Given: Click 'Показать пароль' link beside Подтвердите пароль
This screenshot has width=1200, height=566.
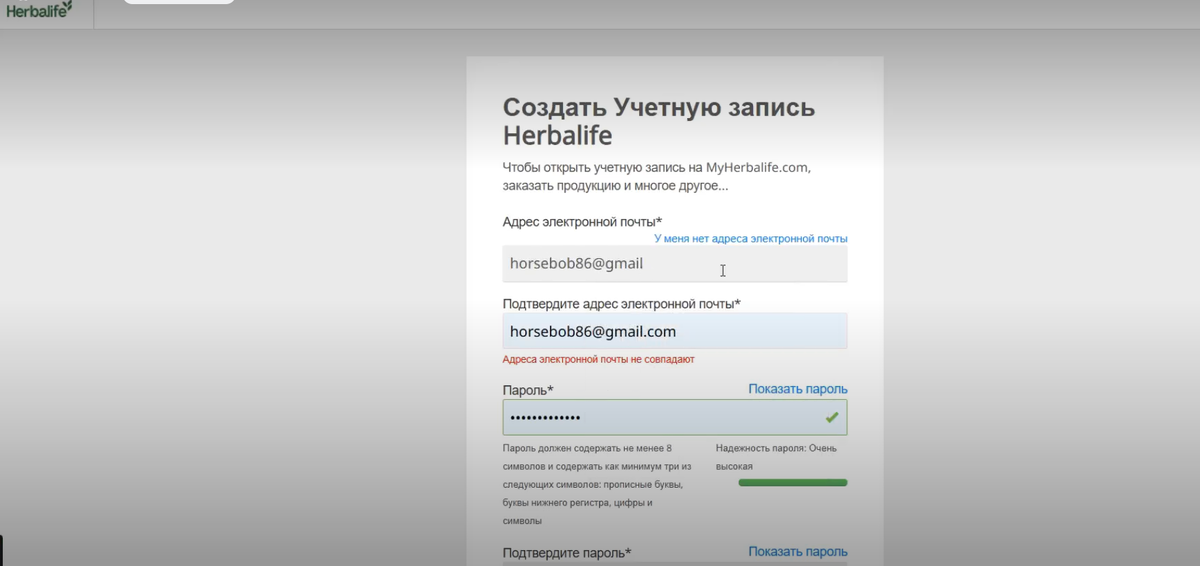Looking at the screenshot, I should [798, 552].
